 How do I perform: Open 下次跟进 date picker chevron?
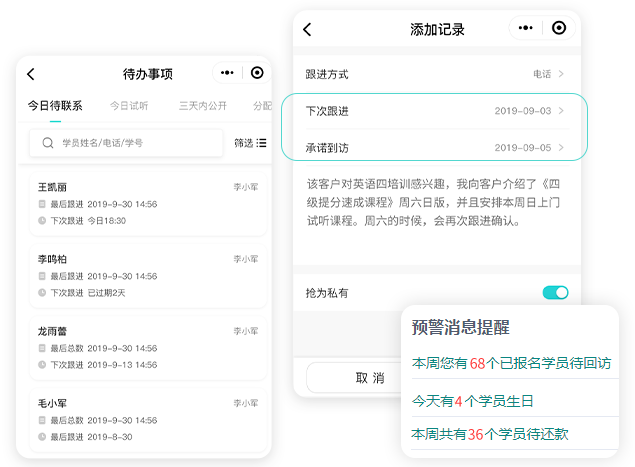coord(561,111)
